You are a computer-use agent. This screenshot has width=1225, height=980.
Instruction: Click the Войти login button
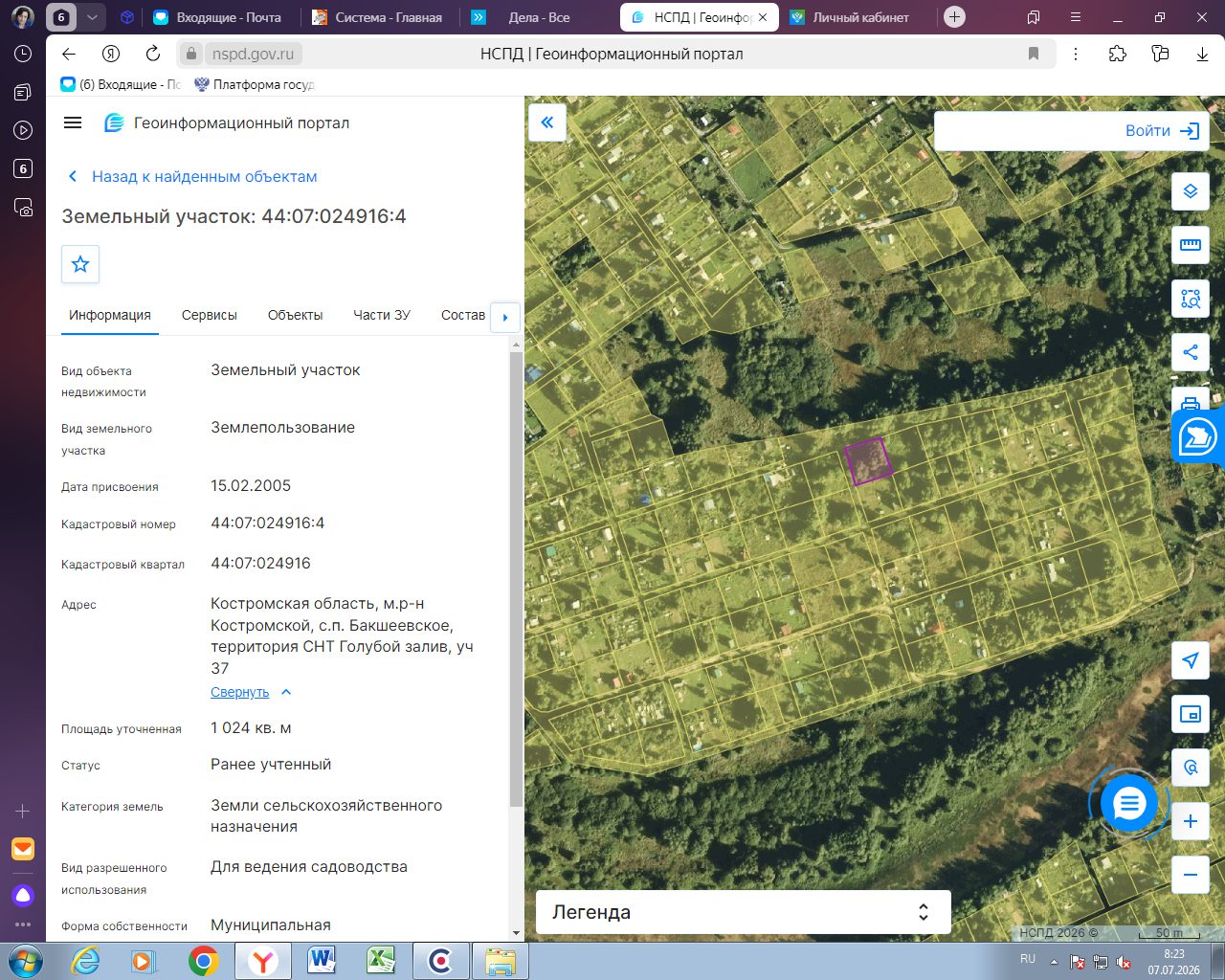[x=1162, y=131]
